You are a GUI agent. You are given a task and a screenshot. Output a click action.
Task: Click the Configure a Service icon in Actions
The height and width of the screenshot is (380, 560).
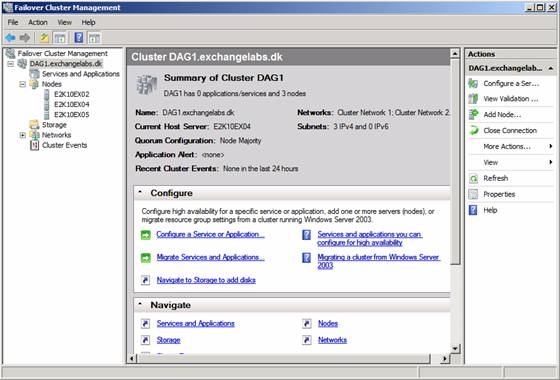click(x=473, y=84)
